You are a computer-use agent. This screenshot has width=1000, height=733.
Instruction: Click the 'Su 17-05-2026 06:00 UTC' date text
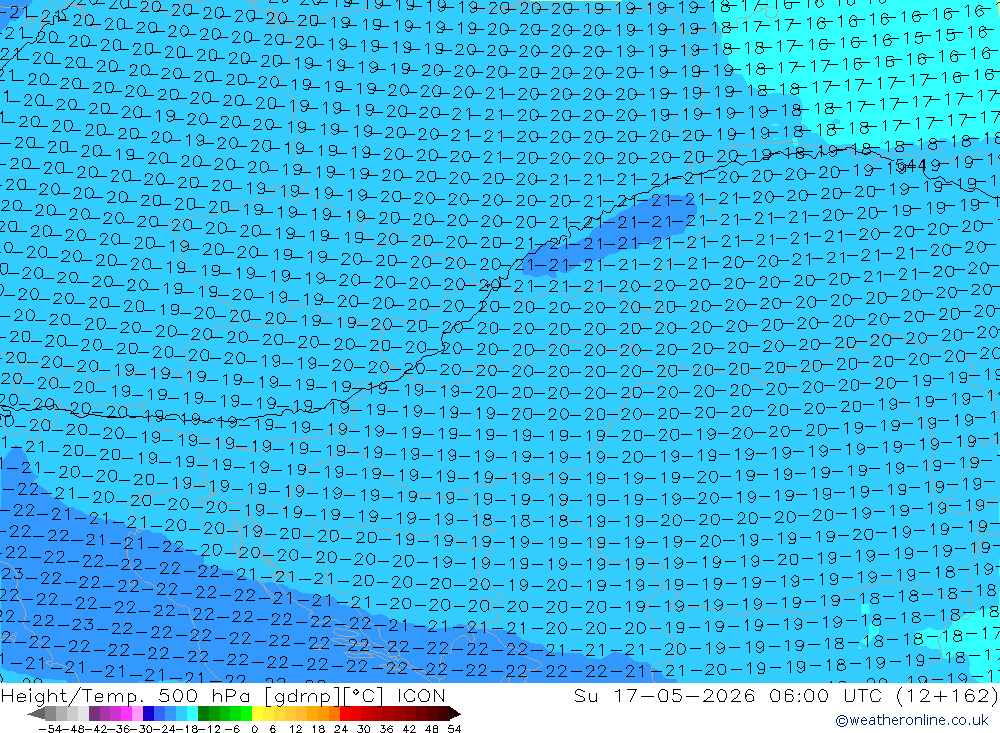pos(731,695)
